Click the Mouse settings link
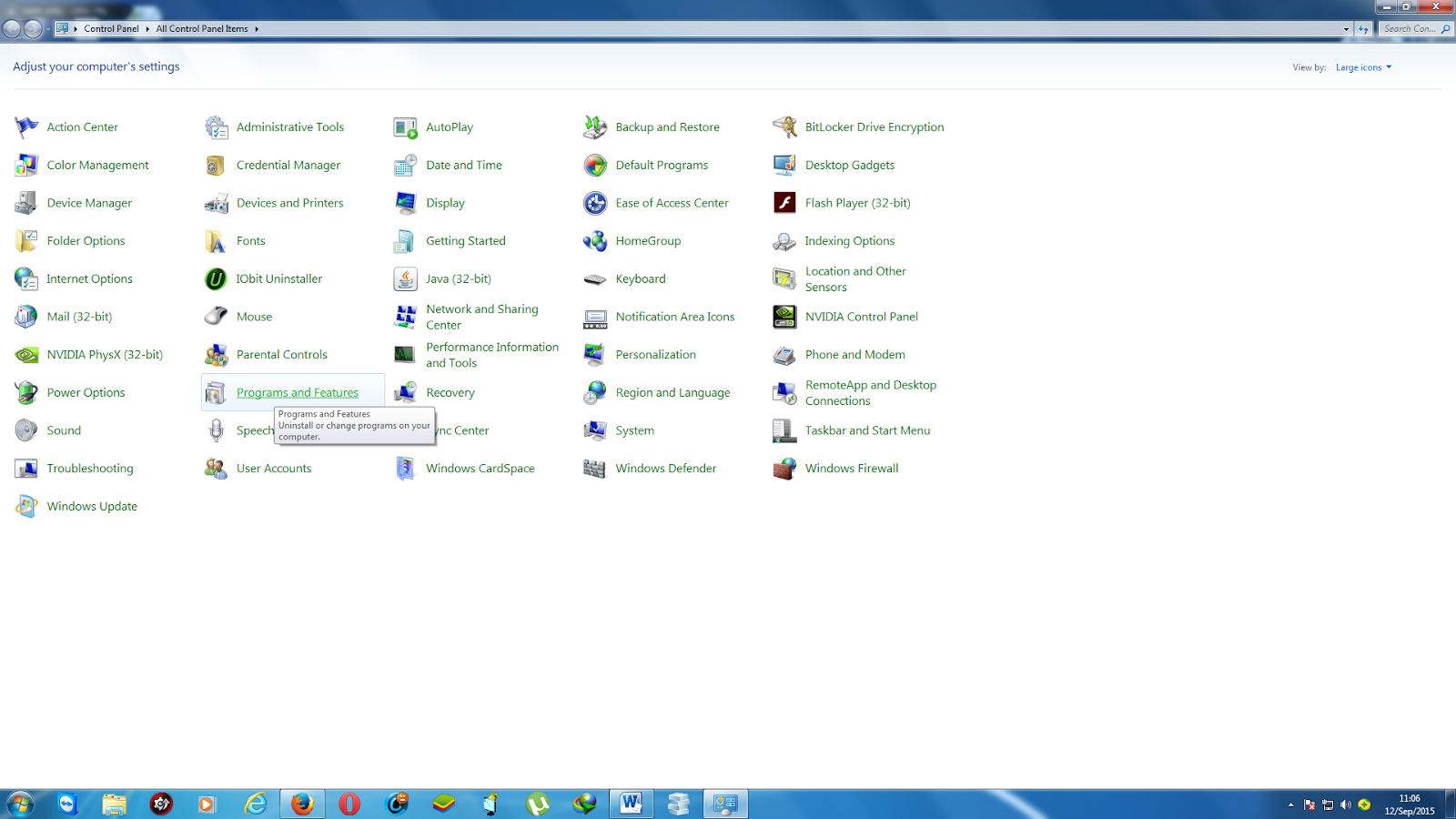The image size is (1456, 819). [254, 317]
